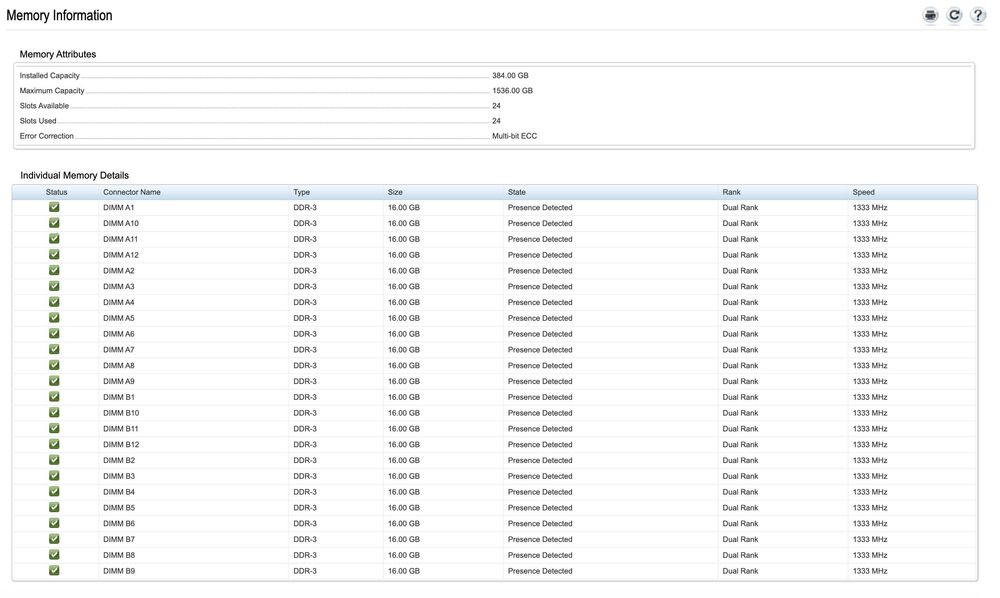Click the green status icon for DIMM B7
The height and width of the screenshot is (598, 1000).
pyautogui.click(x=54, y=539)
